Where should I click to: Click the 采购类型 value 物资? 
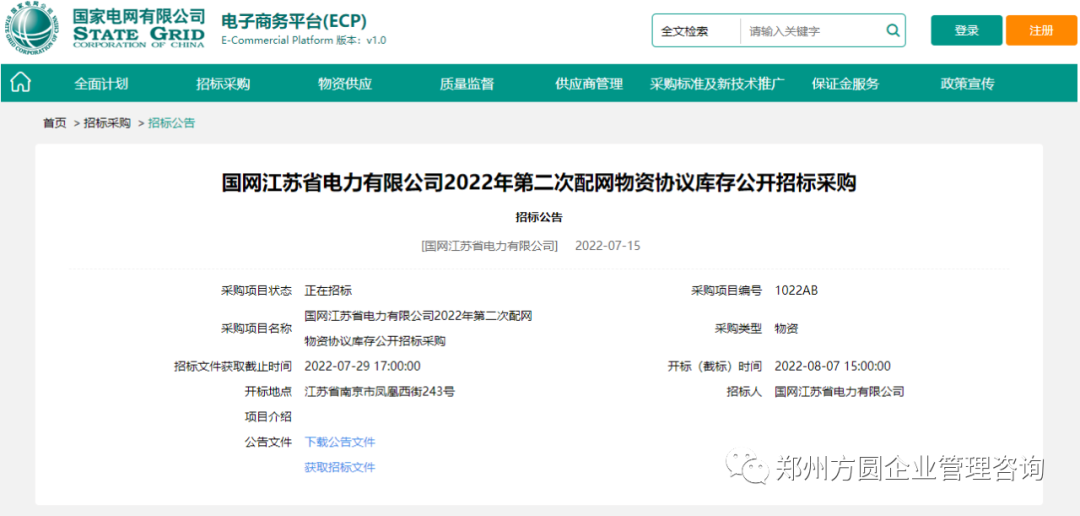(787, 329)
